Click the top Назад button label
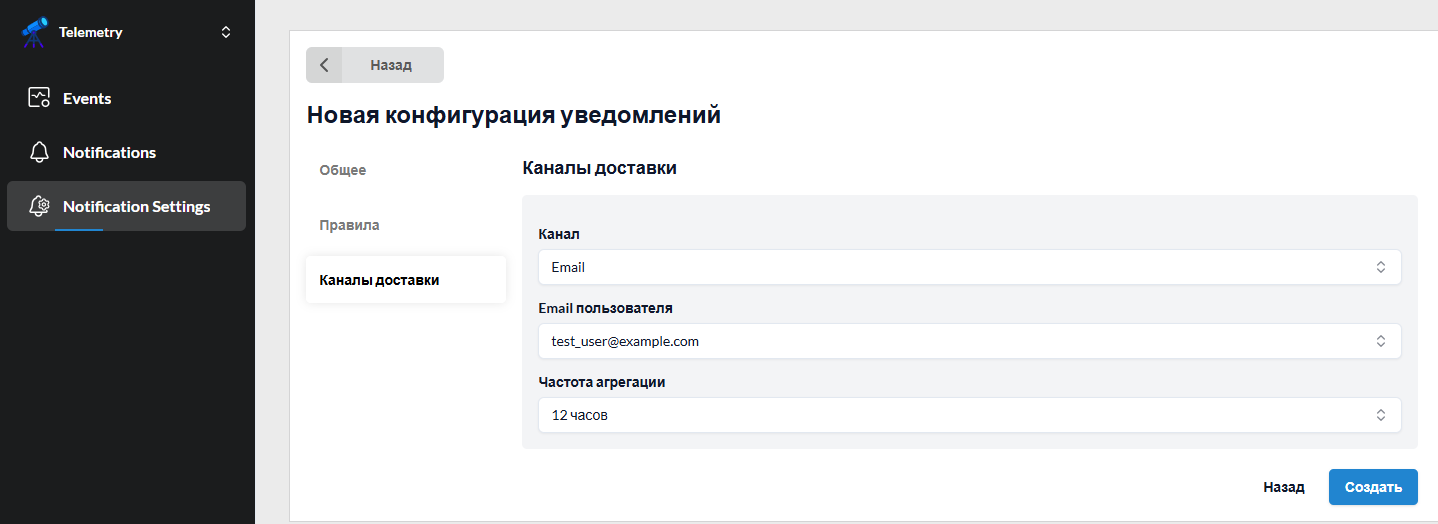This screenshot has width=1438, height=524. pyautogui.click(x=391, y=65)
